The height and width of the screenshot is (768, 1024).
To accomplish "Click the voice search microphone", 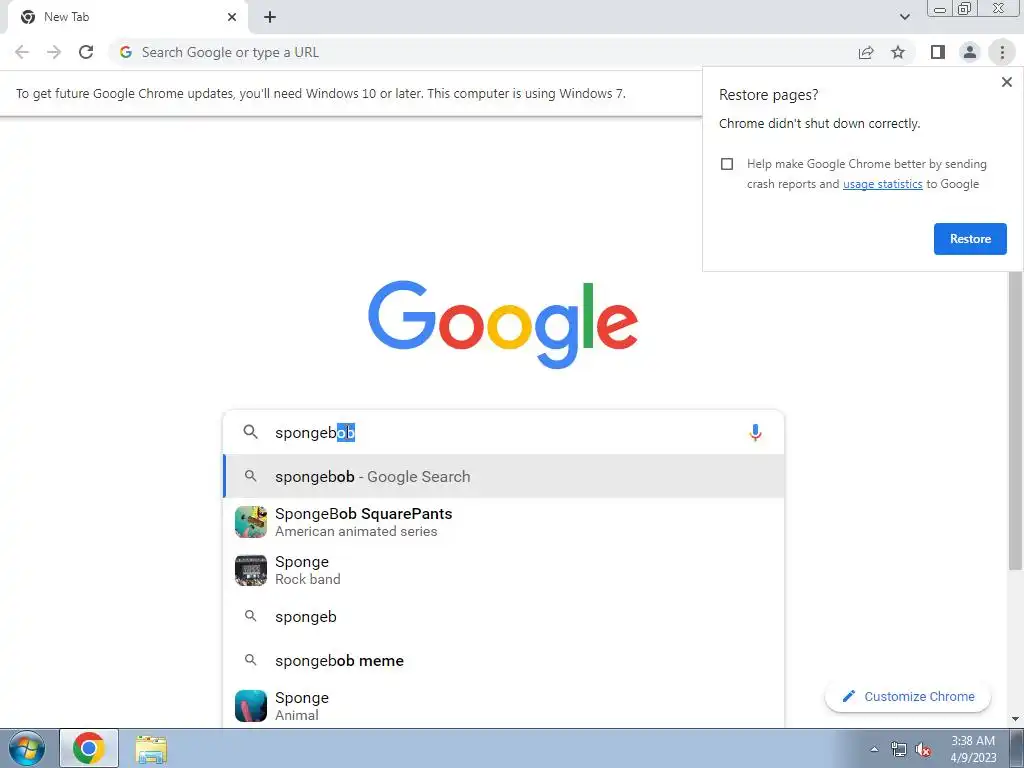I will 755,432.
